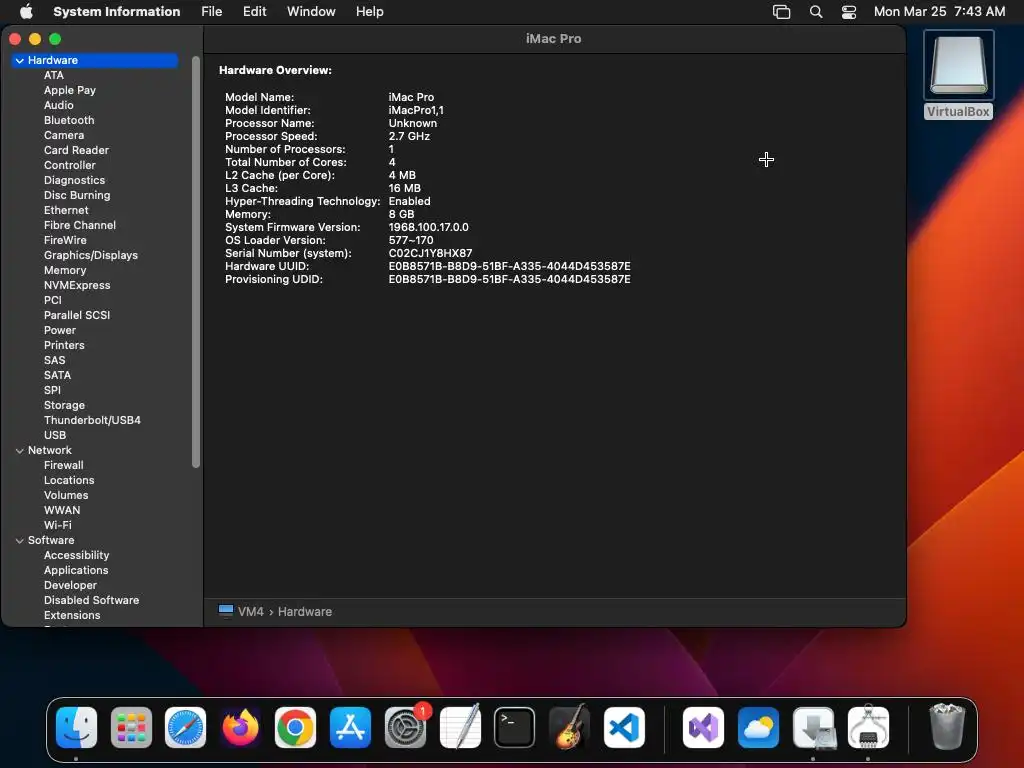
Task: Open Google Chrome in the dock
Action: click(295, 727)
